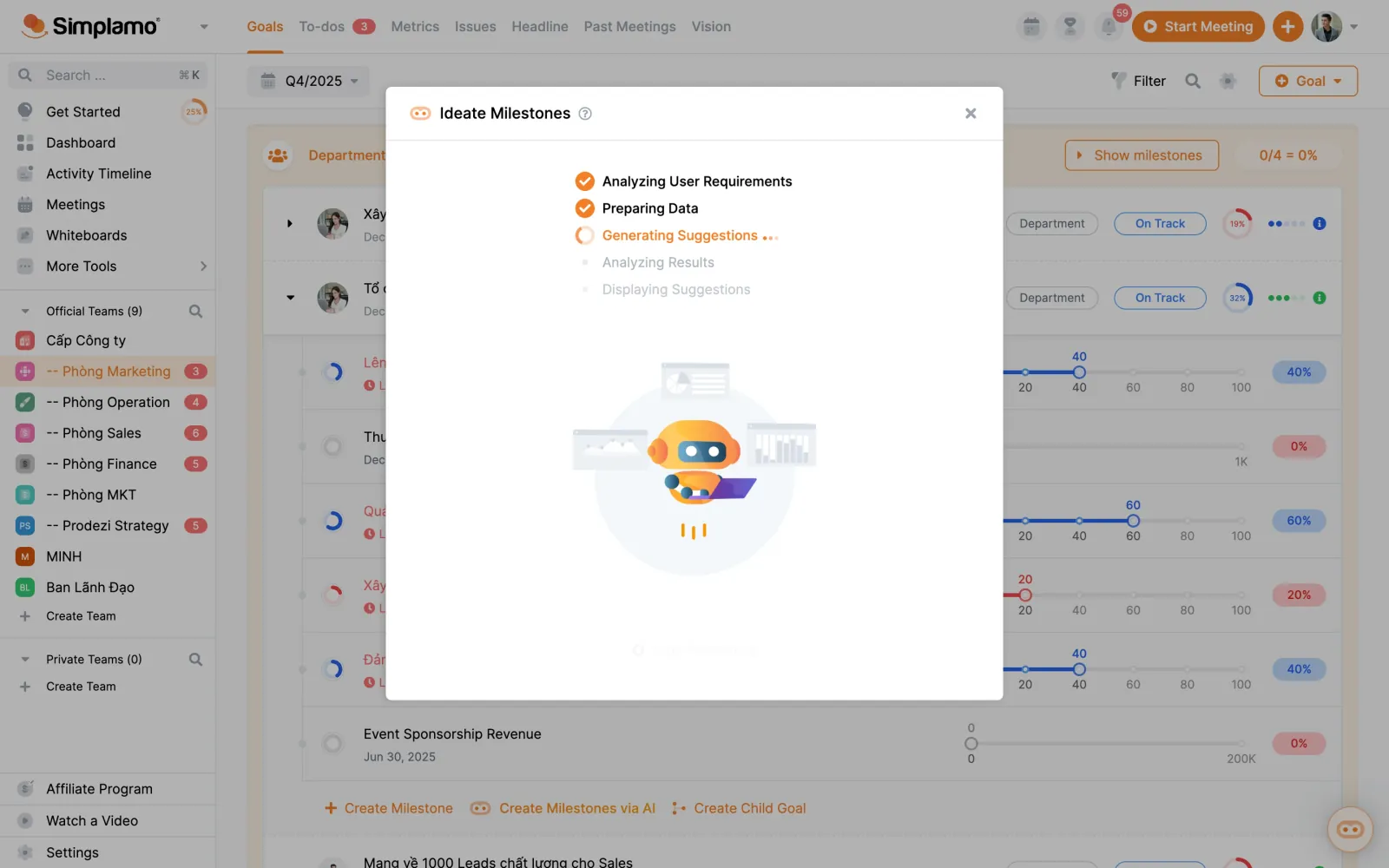Click Create Team under Official Teams

click(81, 616)
